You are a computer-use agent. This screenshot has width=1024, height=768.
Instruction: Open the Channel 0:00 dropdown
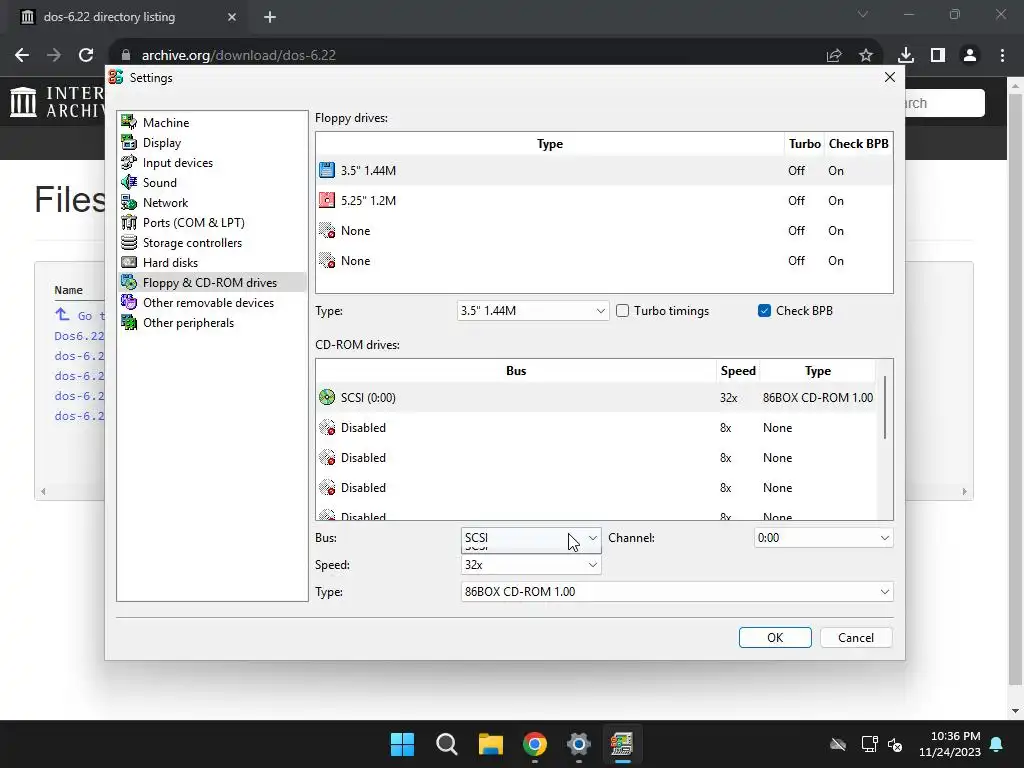point(823,538)
